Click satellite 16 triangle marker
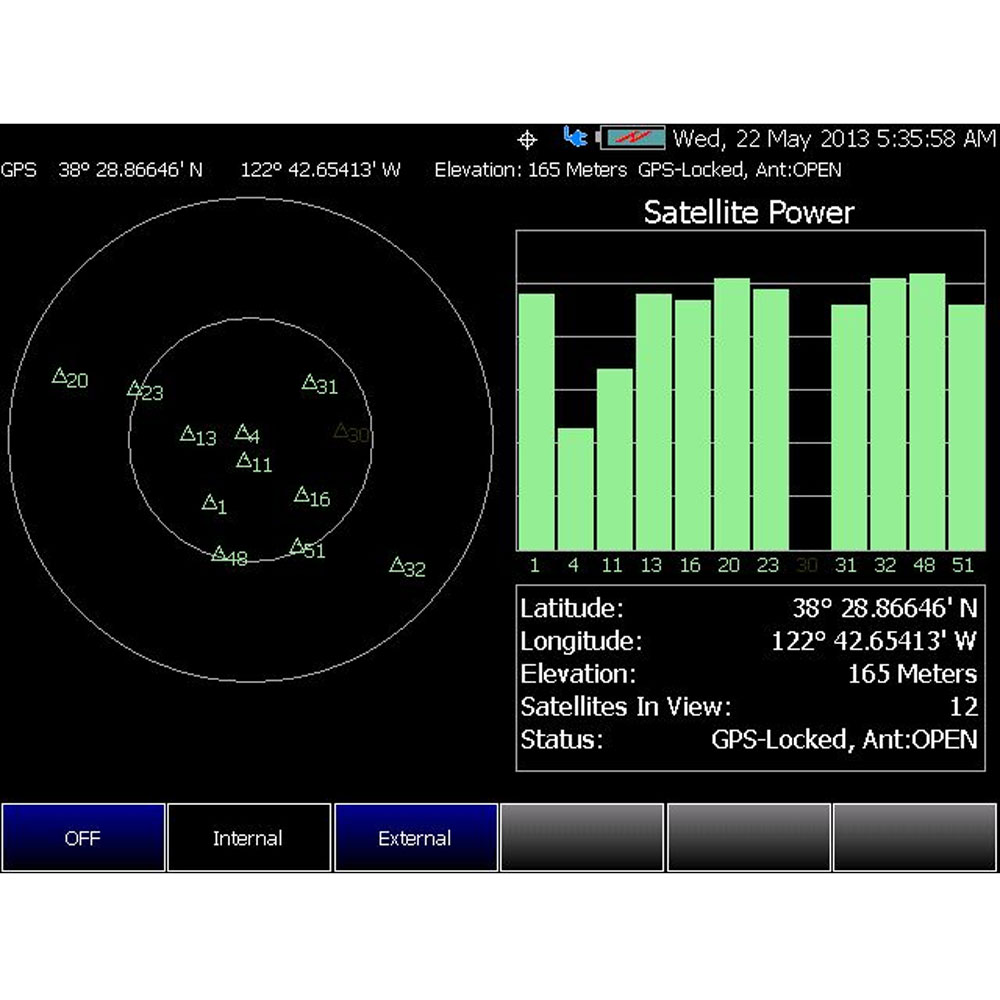 [302, 494]
